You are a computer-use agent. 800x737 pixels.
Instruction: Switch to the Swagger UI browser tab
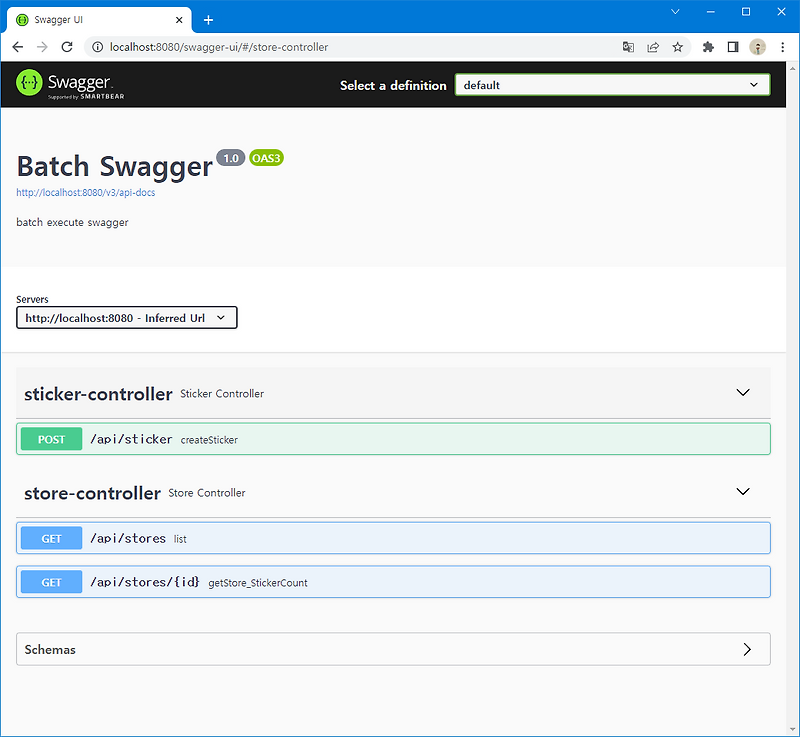(x=97, y=18)
